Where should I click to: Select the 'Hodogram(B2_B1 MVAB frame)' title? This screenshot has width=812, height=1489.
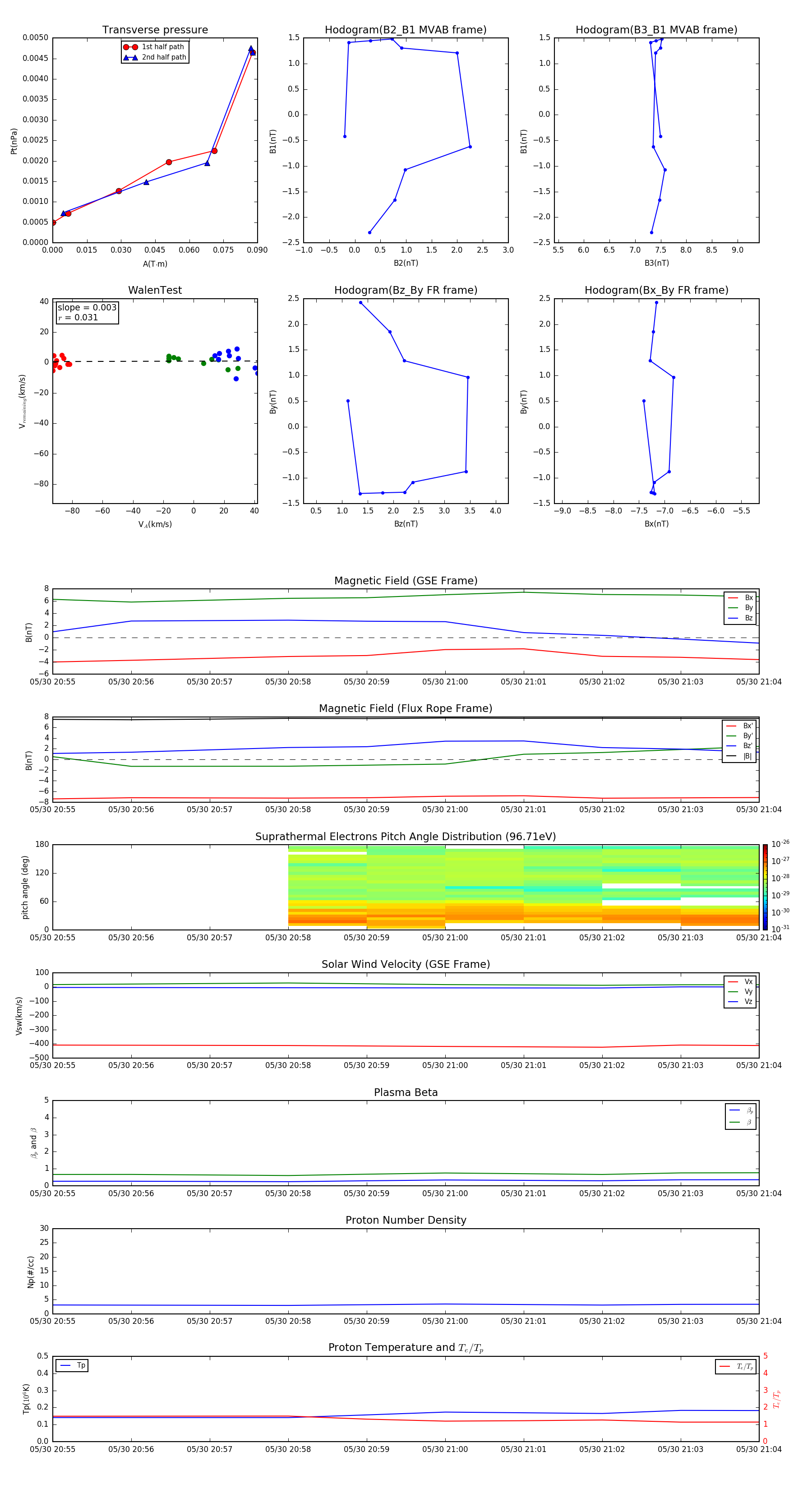[406, 30]
